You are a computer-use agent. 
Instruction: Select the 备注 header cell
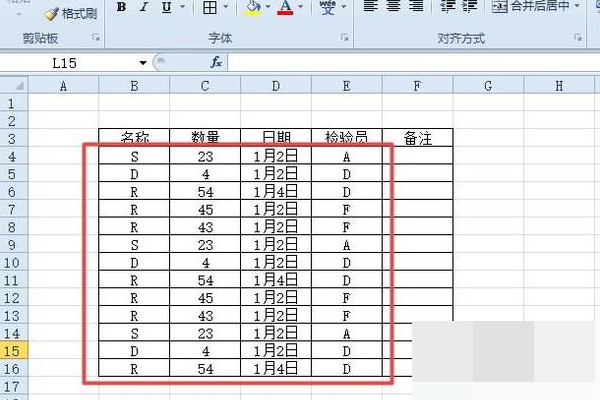coord(417,138)
